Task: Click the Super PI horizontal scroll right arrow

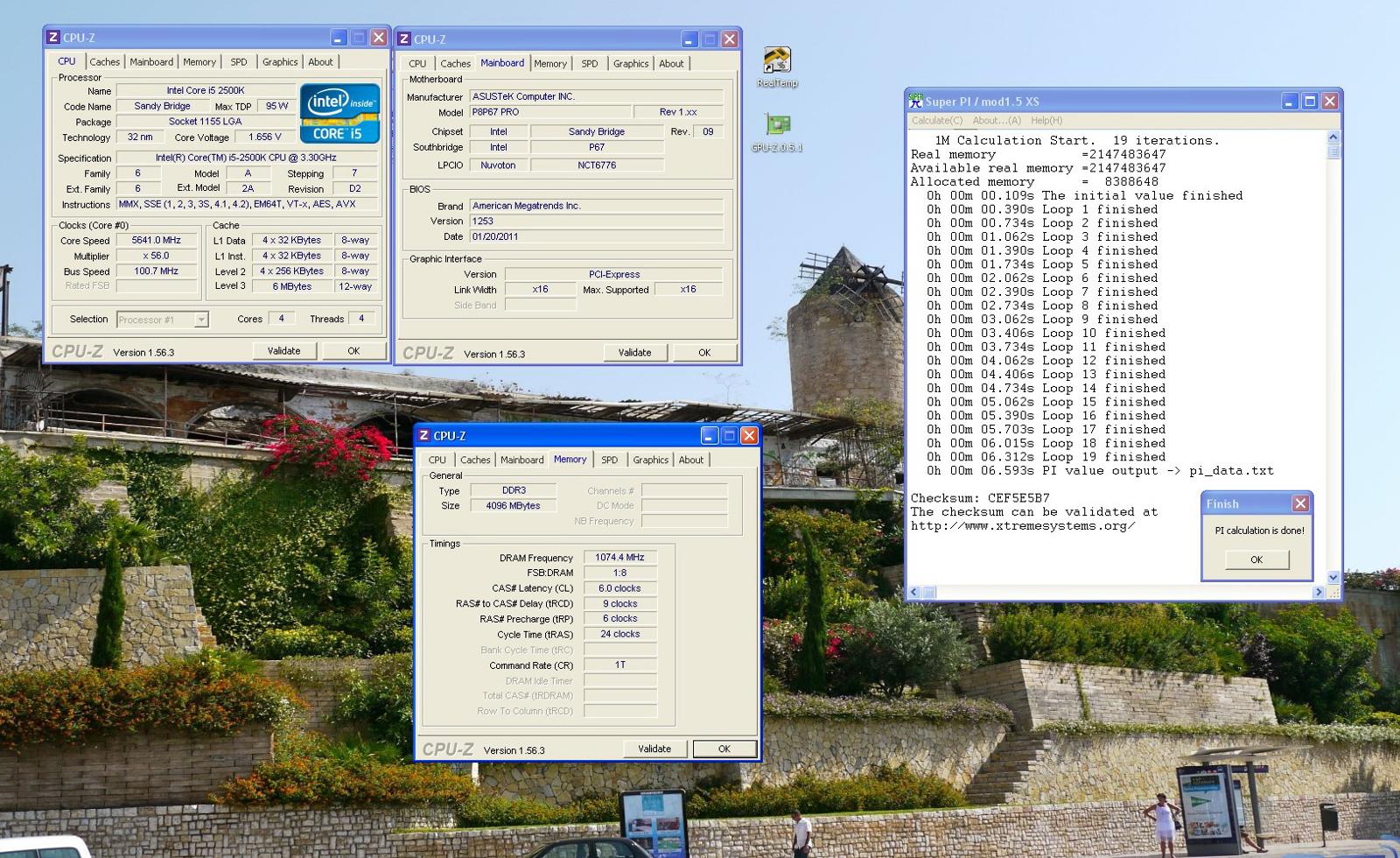Action: point(1319,593)
